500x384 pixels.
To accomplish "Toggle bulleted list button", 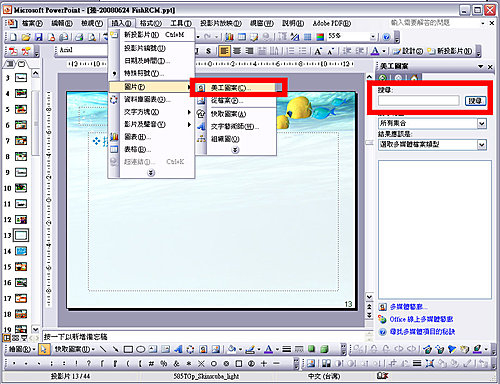I will click(x=302, y=51).
